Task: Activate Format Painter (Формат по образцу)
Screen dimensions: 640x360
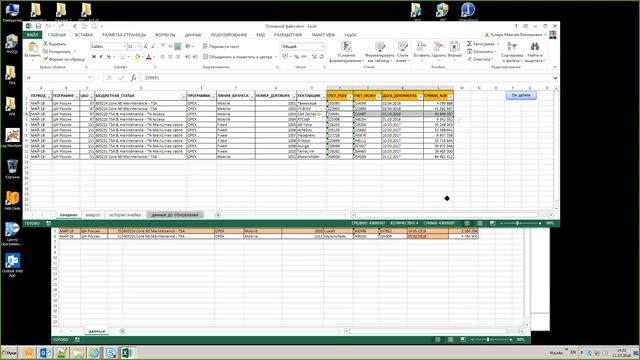Action: [64, 59]
